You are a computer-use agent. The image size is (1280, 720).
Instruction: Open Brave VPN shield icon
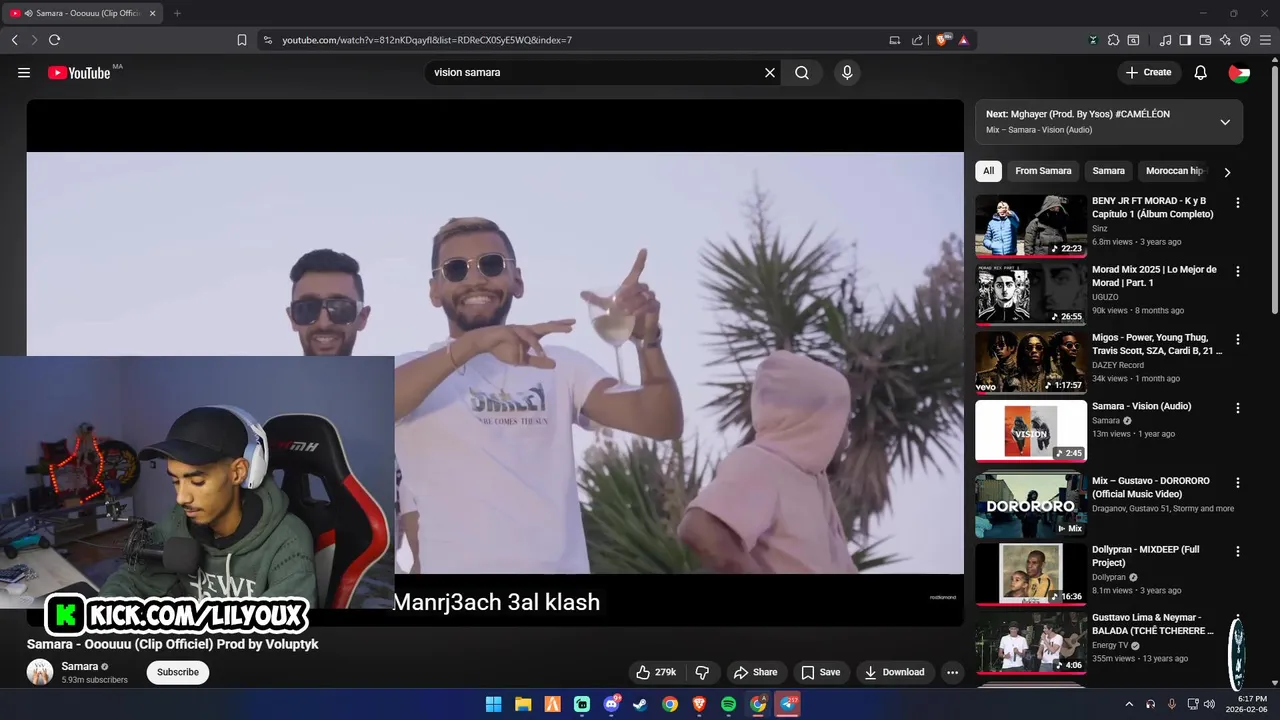[x=1245, y=40]
